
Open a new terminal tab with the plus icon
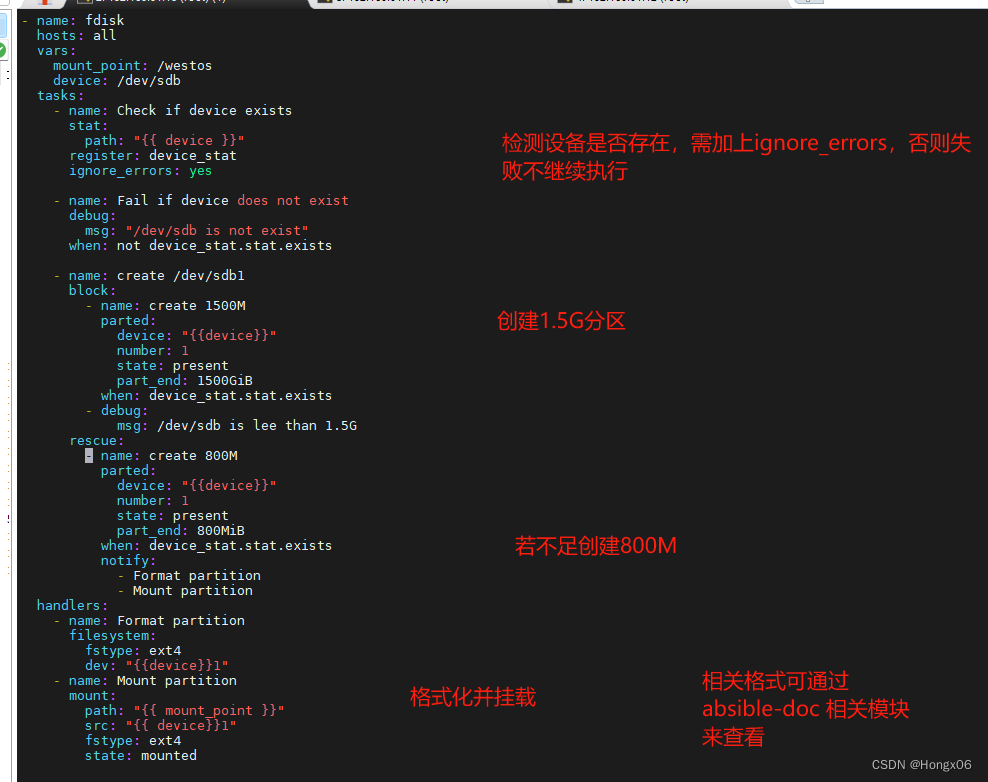click(x=807, y=3)
